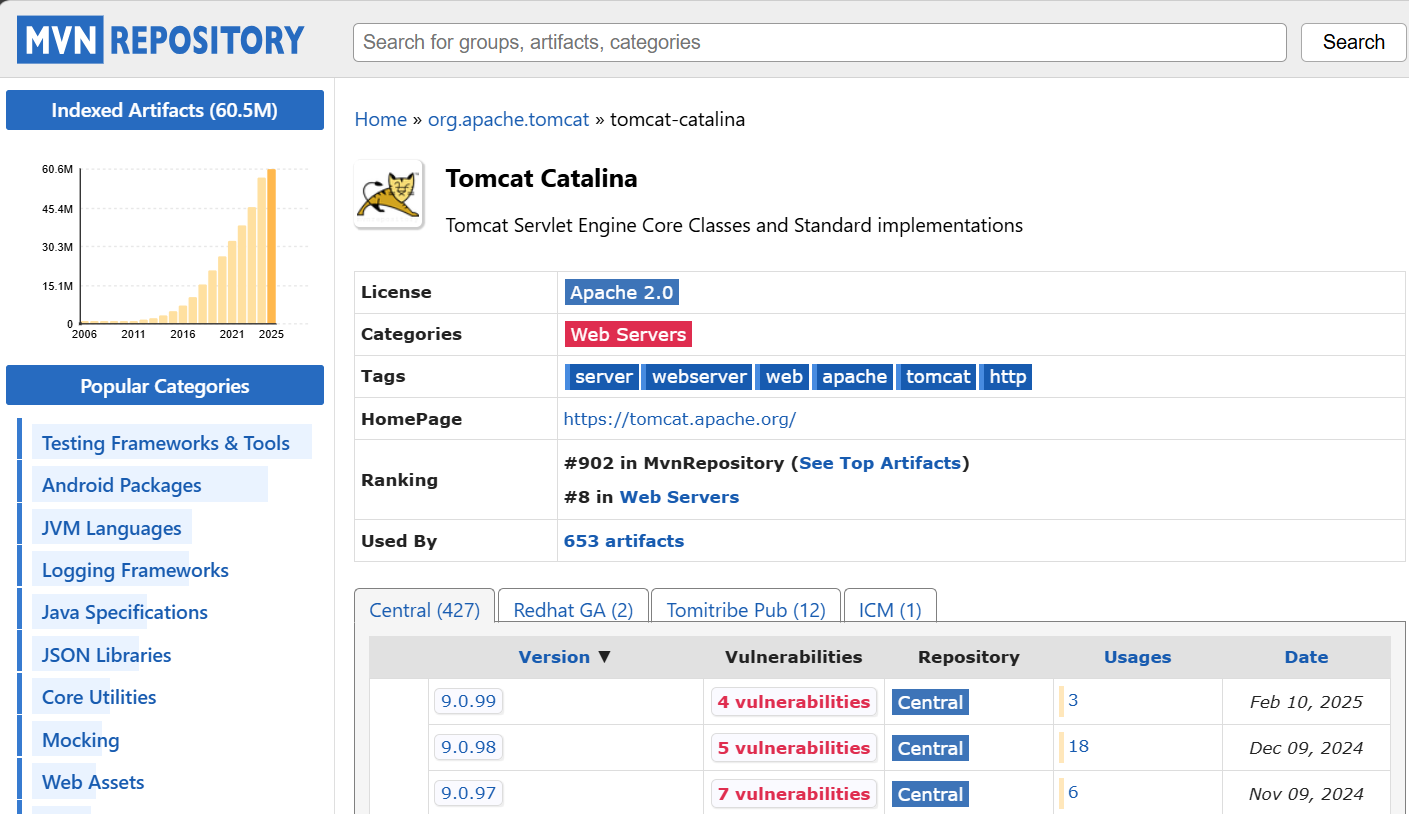
Task: Open the Logging Frameworks category
Action: point(135,570)
